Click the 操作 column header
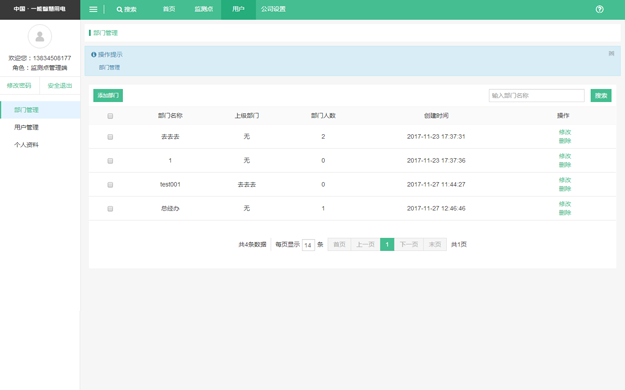This screenshot has height=390, width=625. (563, 116)
